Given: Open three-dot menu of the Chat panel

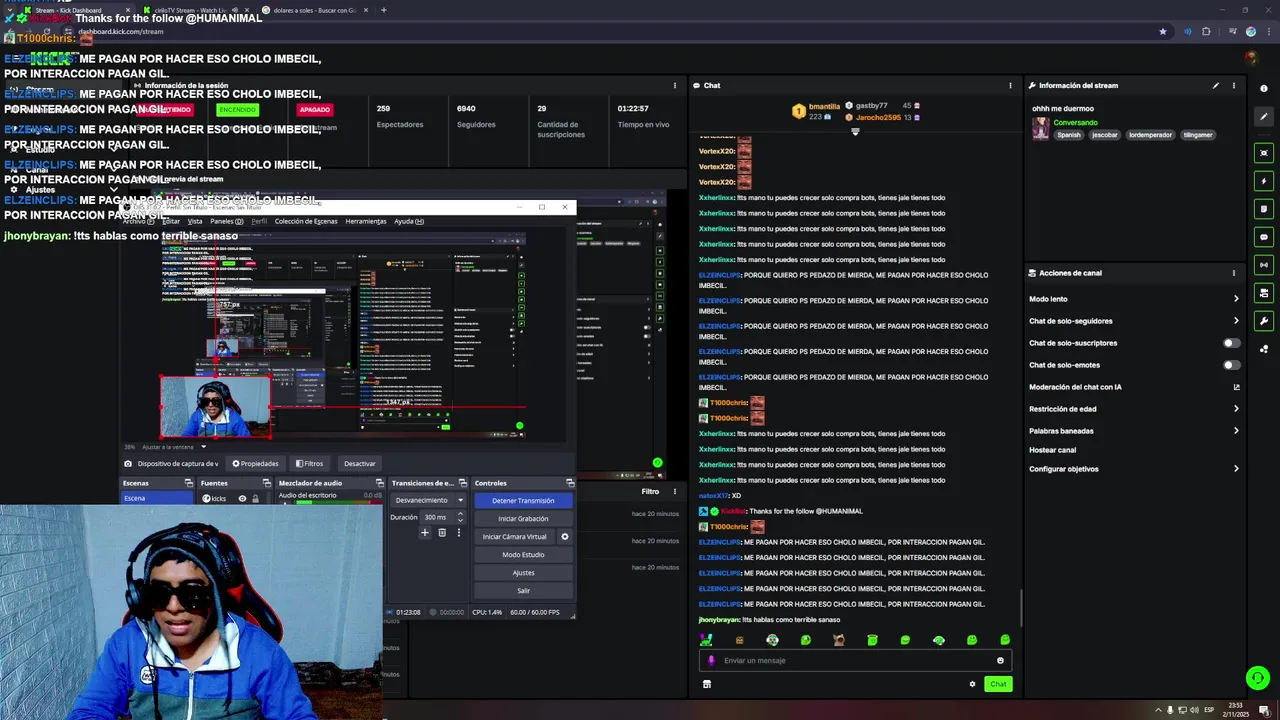Looking at the screenshot, I should [x=1010, y=86].
